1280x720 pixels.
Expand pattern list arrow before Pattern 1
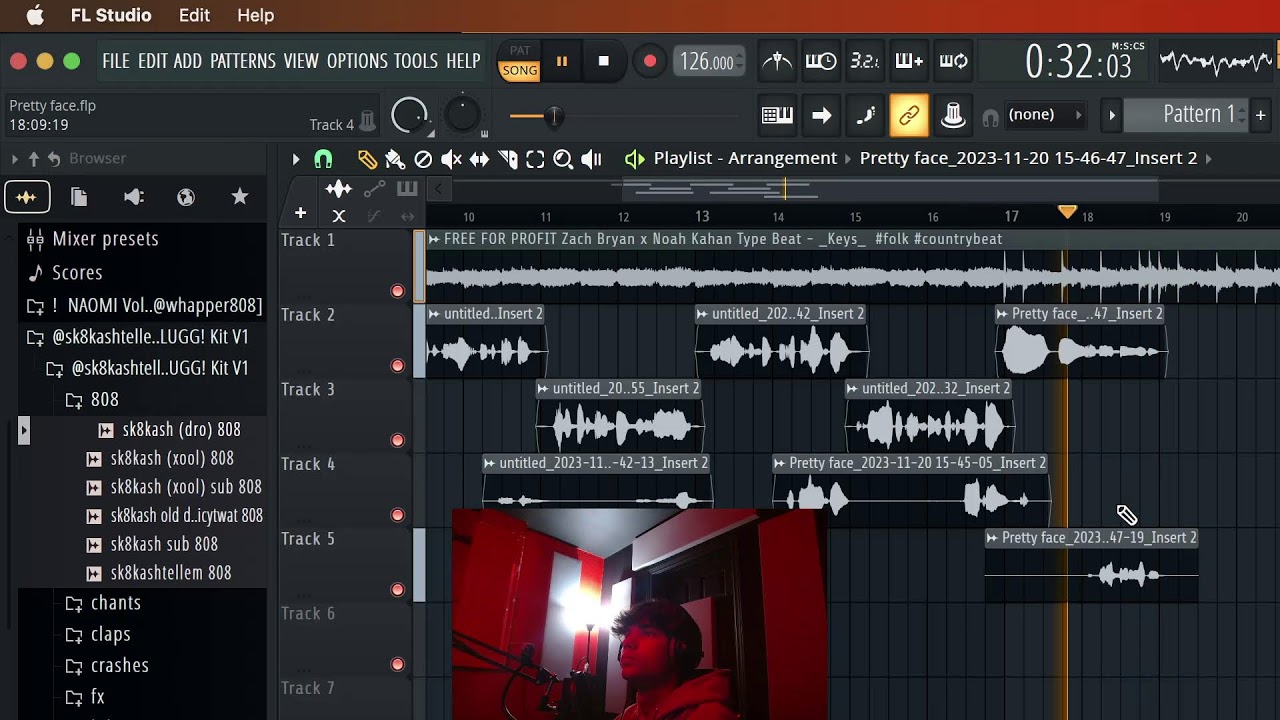tap(1111, 115)
